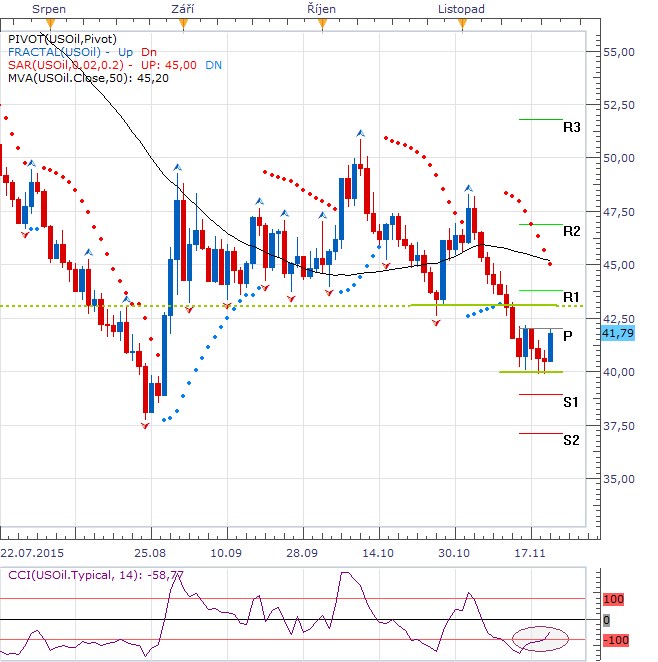Click the down fractal arrow below late-October low

[x=436, y=323]
